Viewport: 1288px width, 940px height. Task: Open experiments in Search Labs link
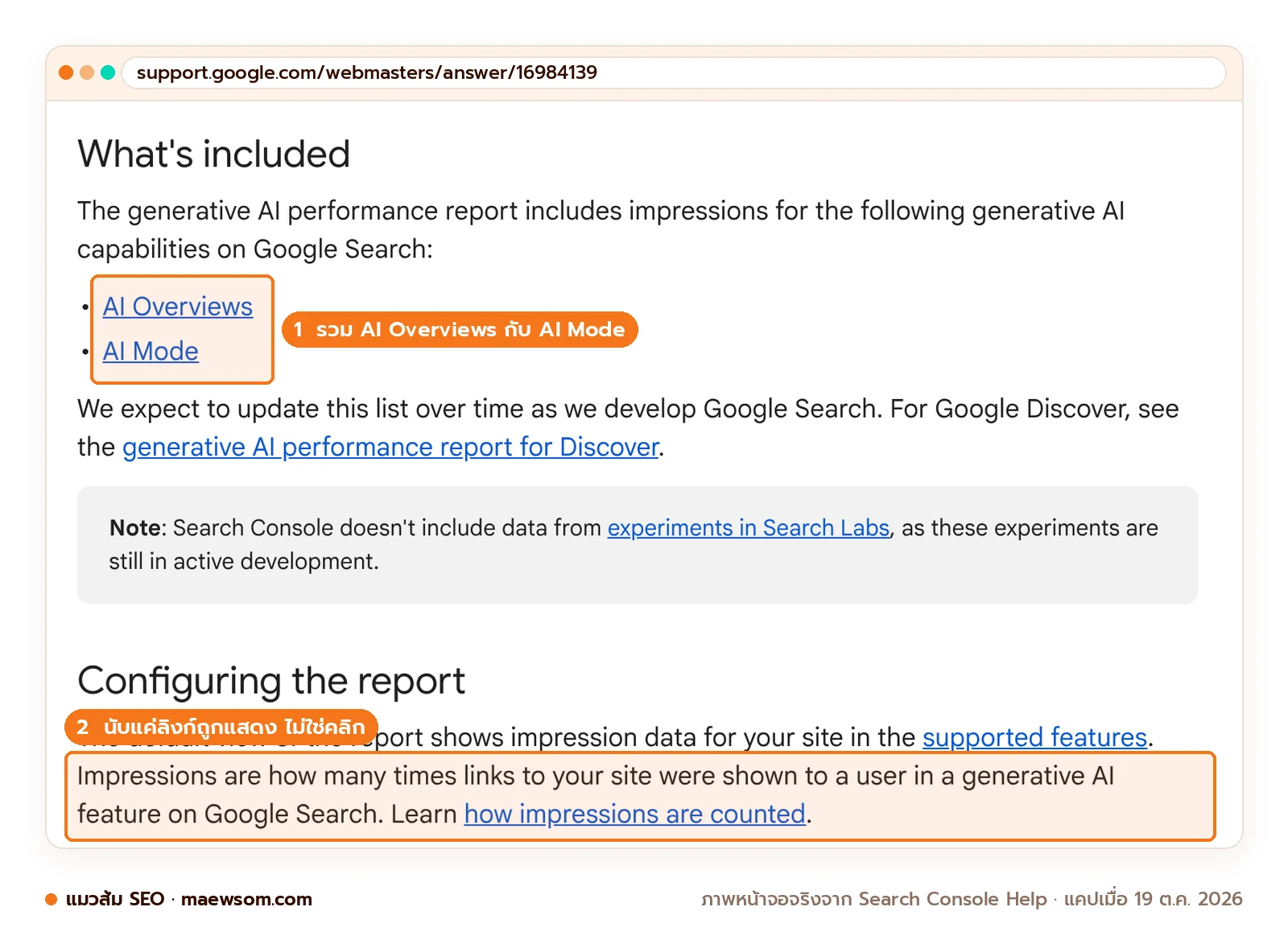pos(748,528)
